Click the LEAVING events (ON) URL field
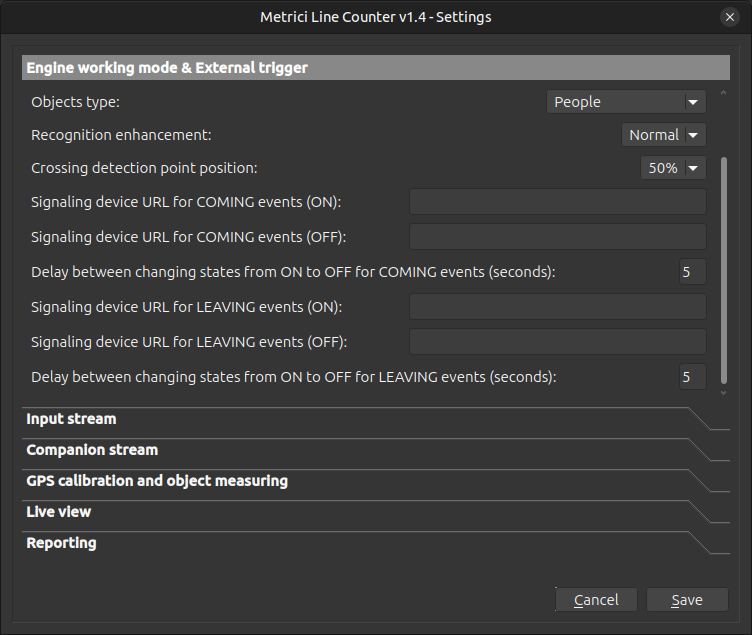The height and width of the screenshot is (635, 752). click(557, 306)
